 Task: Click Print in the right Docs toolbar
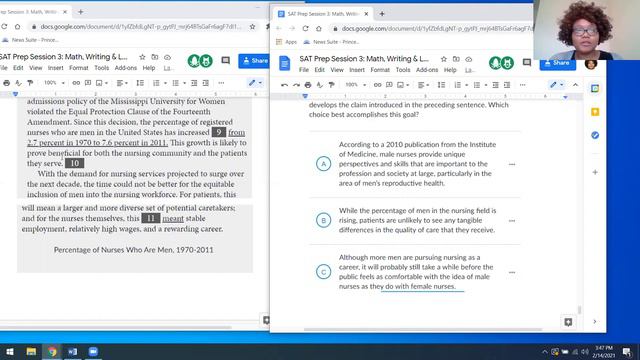pyautogui.click(x=308, y=85)
